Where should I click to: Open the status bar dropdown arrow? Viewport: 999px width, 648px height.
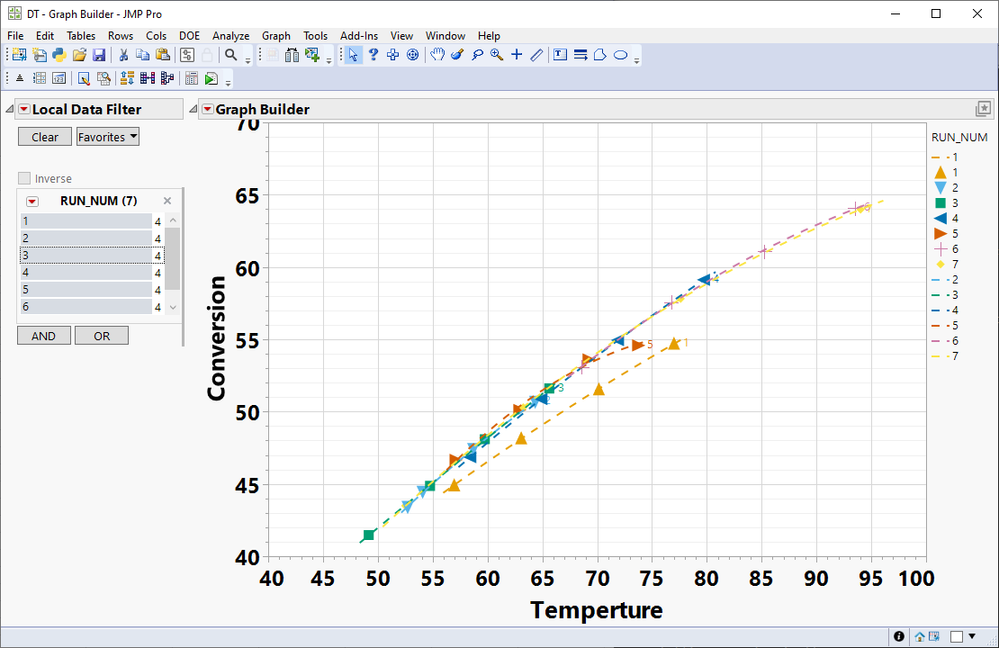coord(972,636)
